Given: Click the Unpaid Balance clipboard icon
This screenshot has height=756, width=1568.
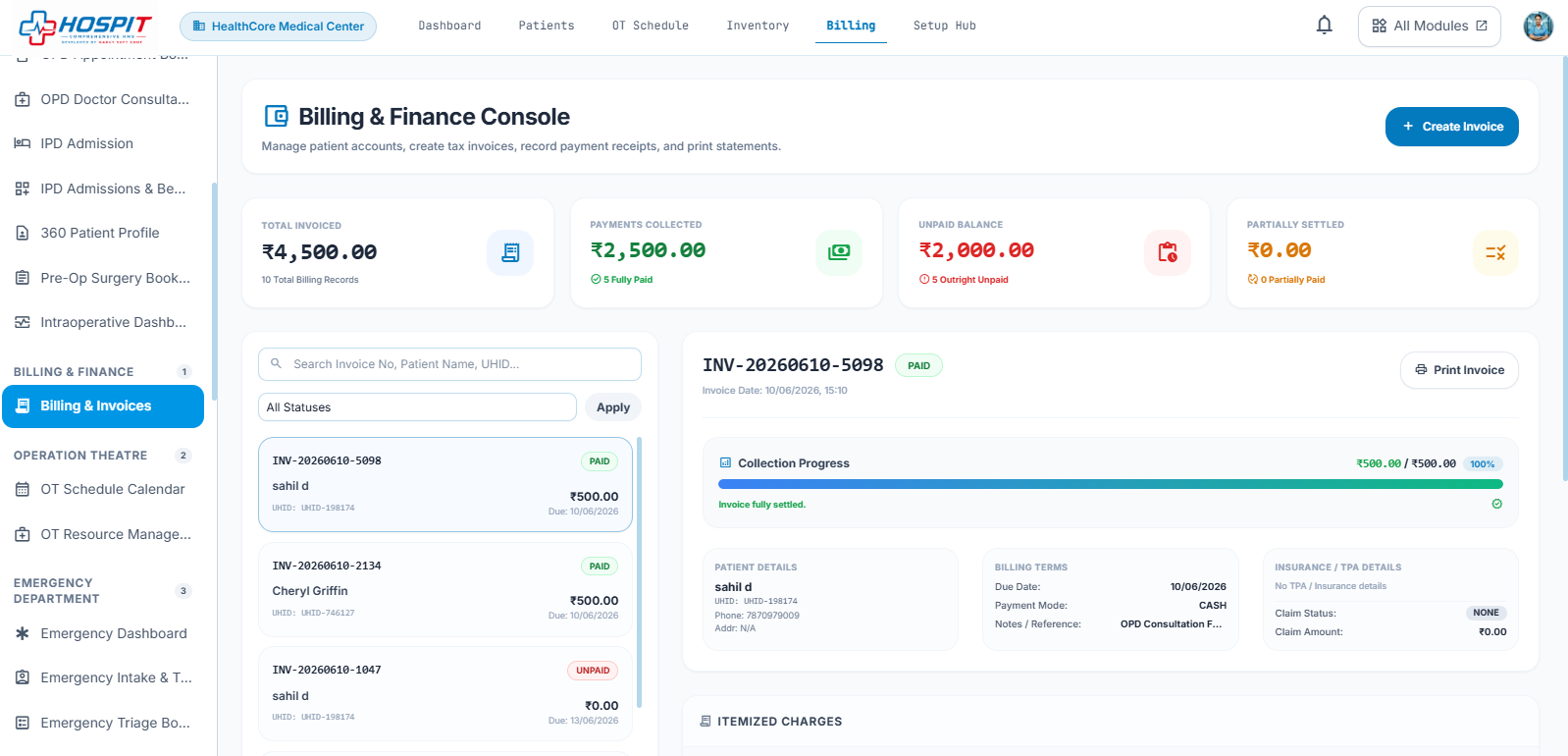Looking at the screenshot, I should pos(1168,253).
